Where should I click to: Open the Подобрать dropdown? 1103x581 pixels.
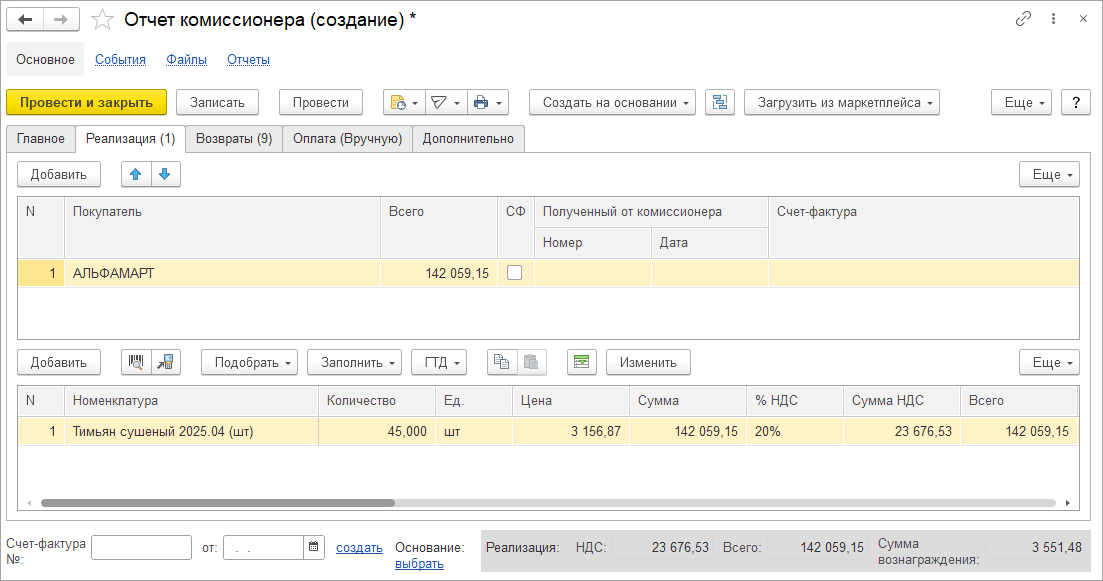tap(250, 362)
